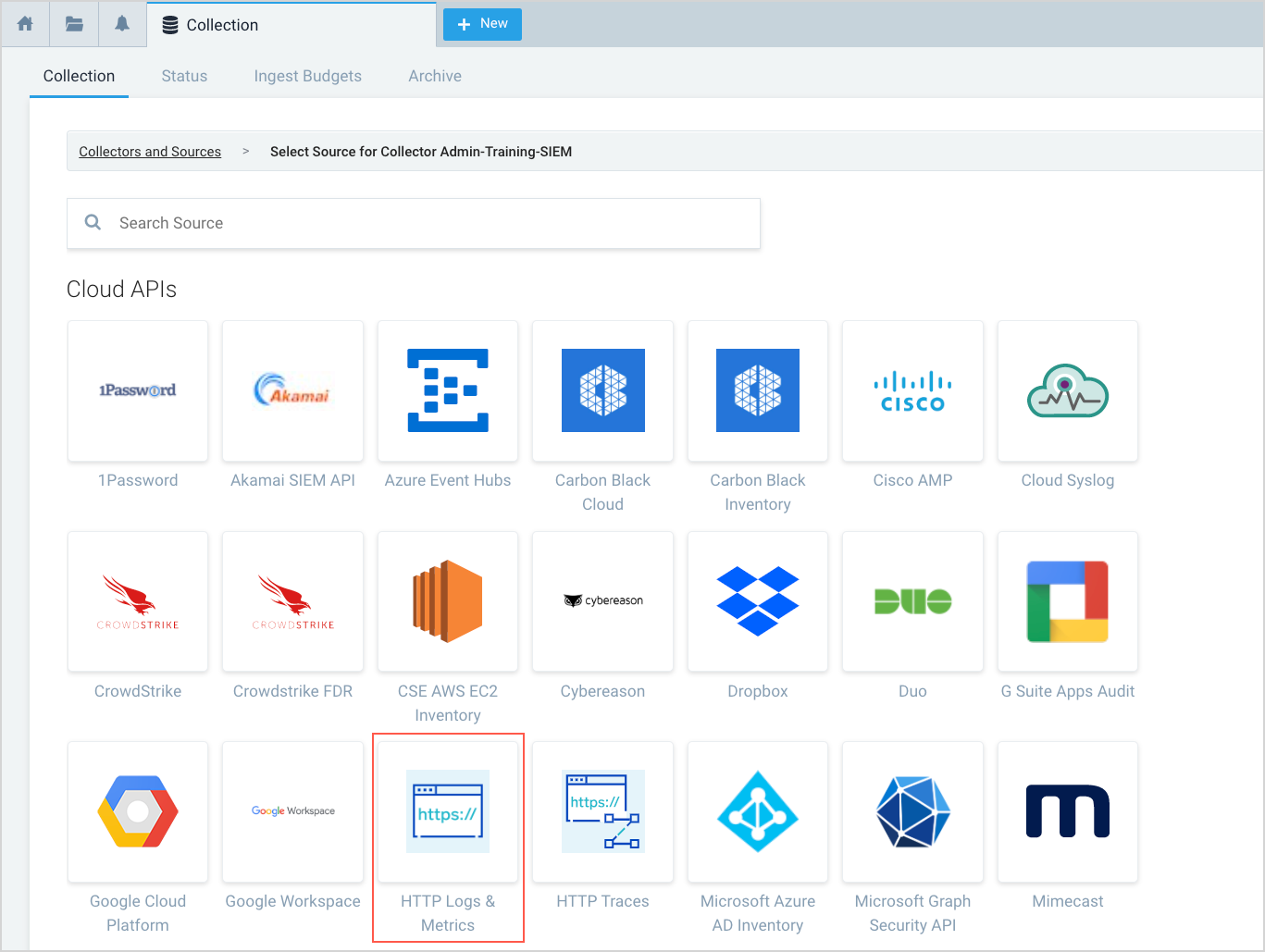Go to the Archive tab

click(x=435, y=76)
